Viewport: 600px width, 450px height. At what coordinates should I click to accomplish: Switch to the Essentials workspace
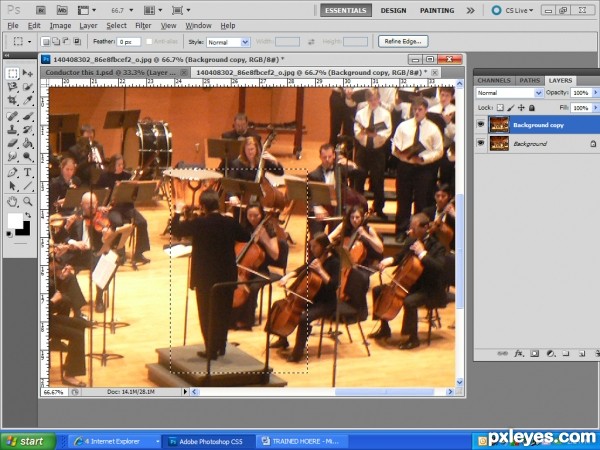point(346,10)
